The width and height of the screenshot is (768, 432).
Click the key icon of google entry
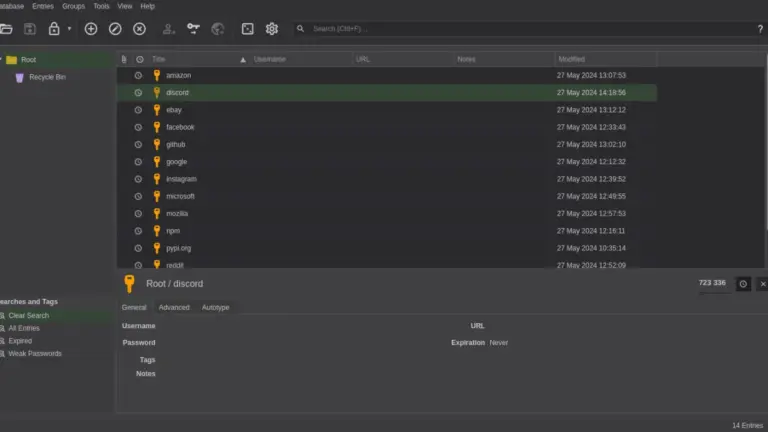pos(157,161)
